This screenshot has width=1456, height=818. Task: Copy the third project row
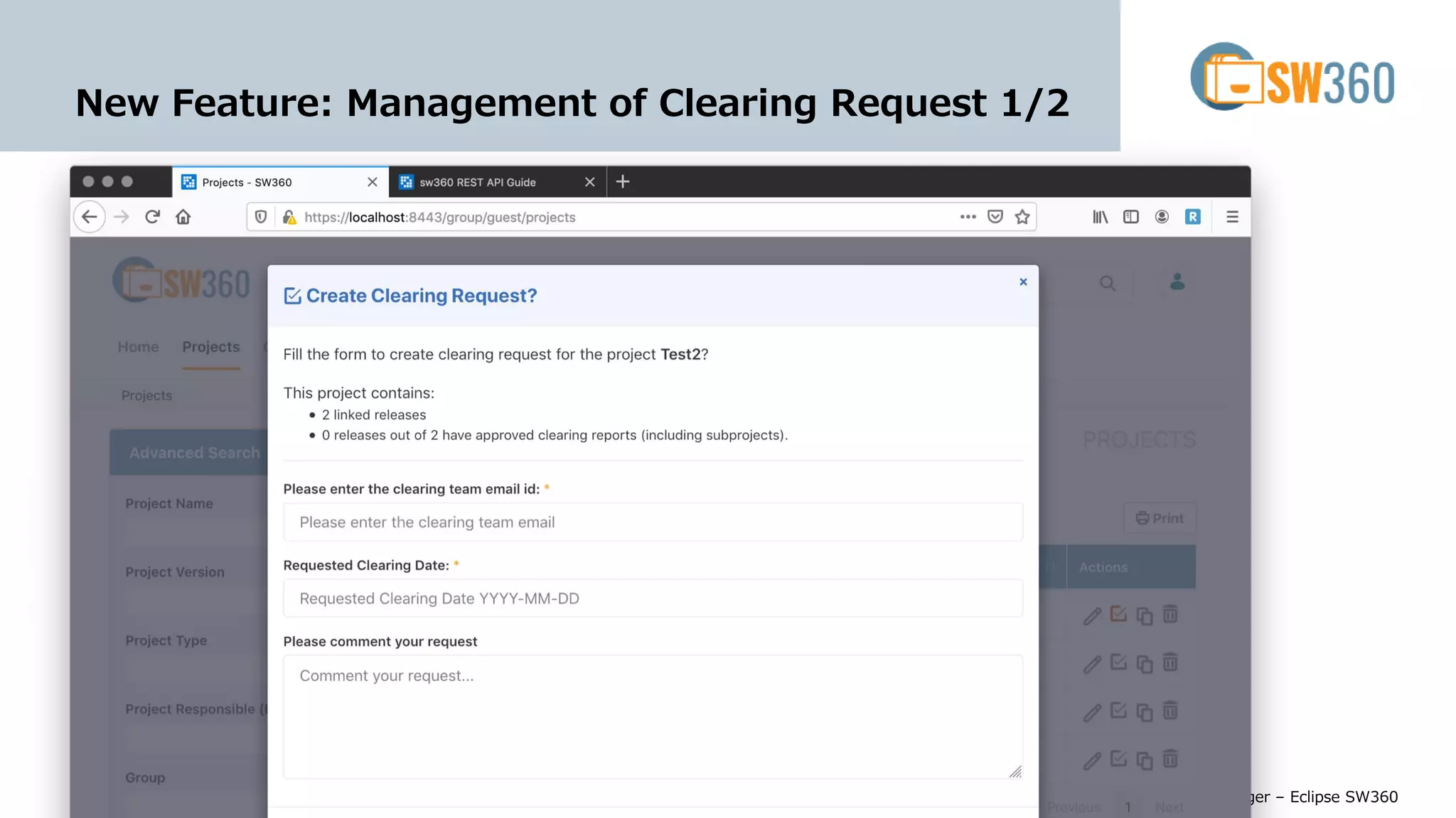1145,713
